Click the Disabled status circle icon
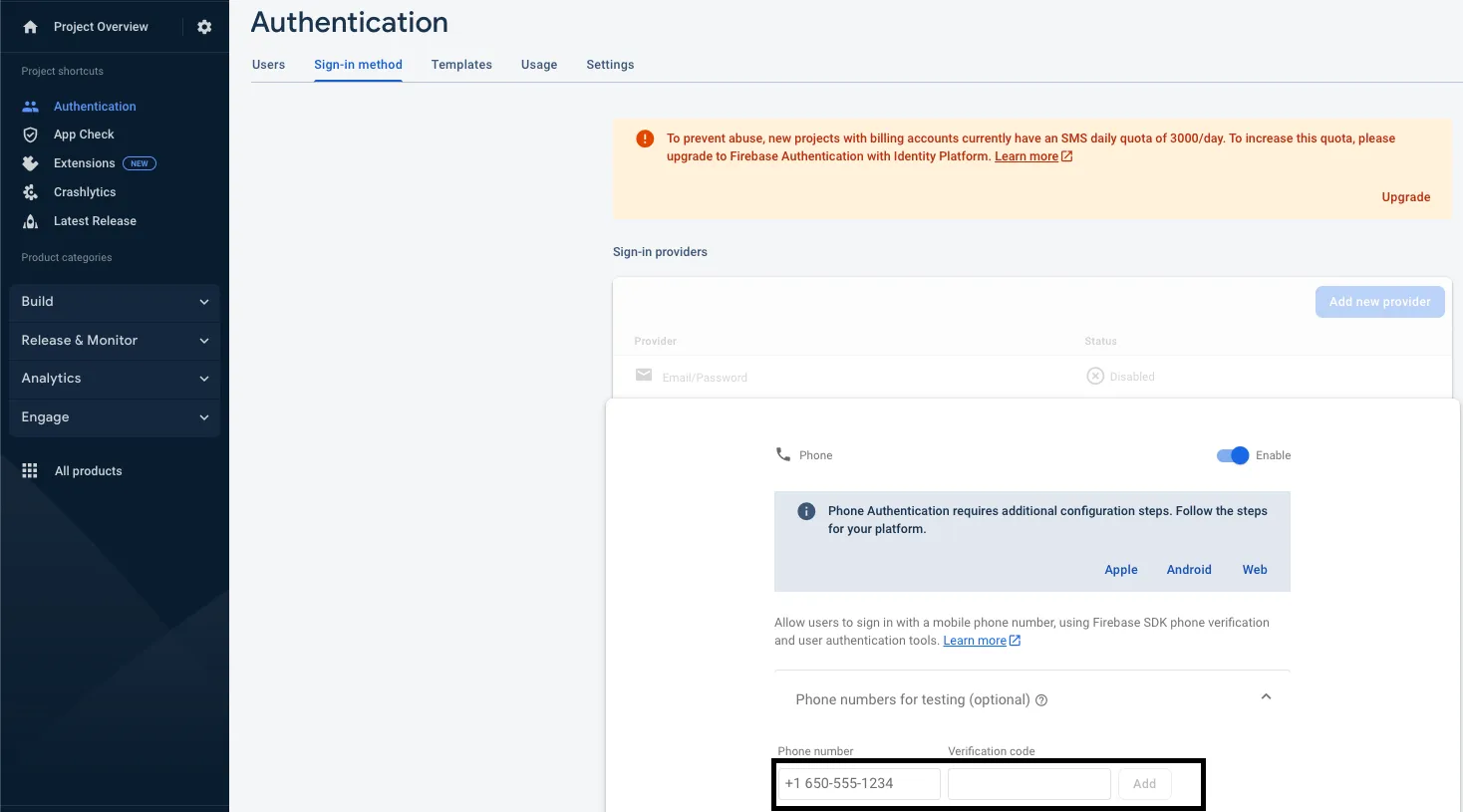Image resolution: width=1463 pixels, height=812 pixels. pyautogui.click(x=1095, y=376)
